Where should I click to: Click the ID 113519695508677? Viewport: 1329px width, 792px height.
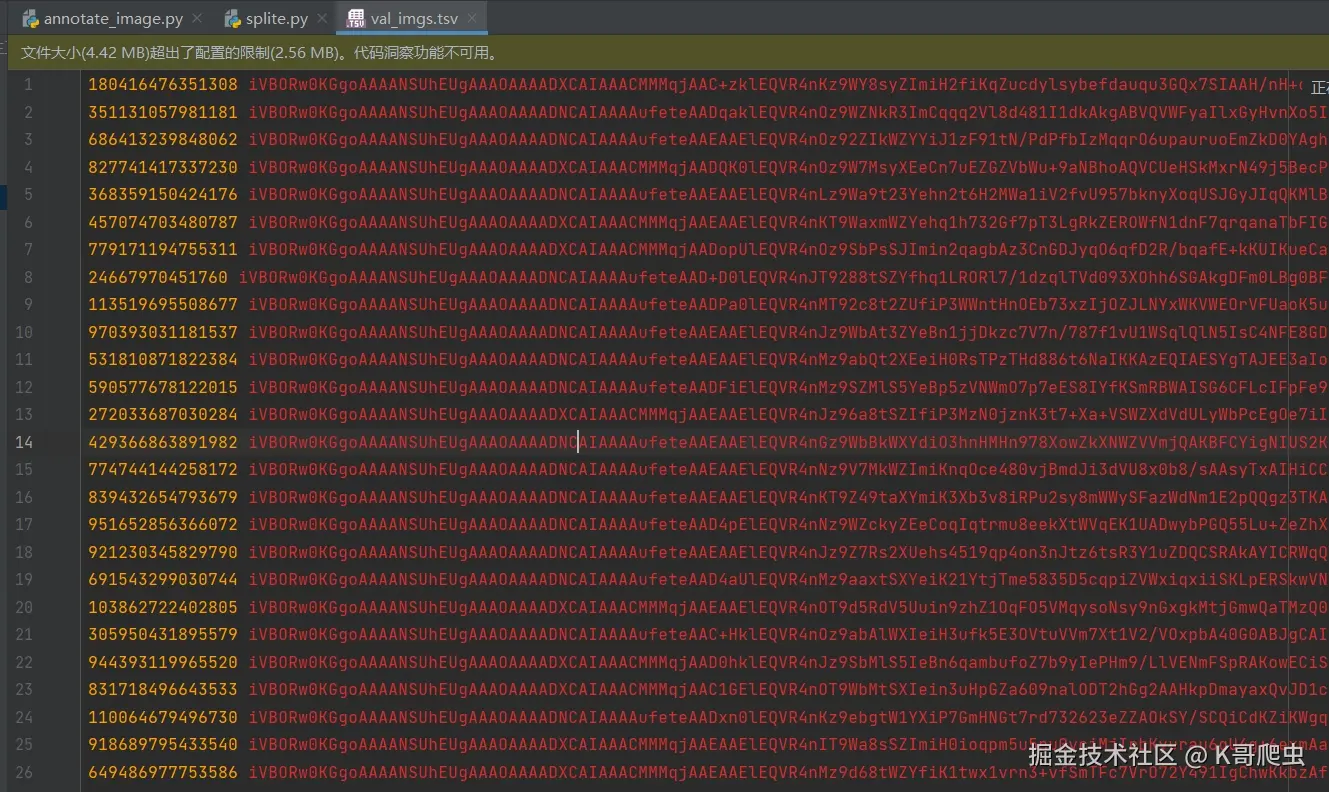click(x=163, y=305)
